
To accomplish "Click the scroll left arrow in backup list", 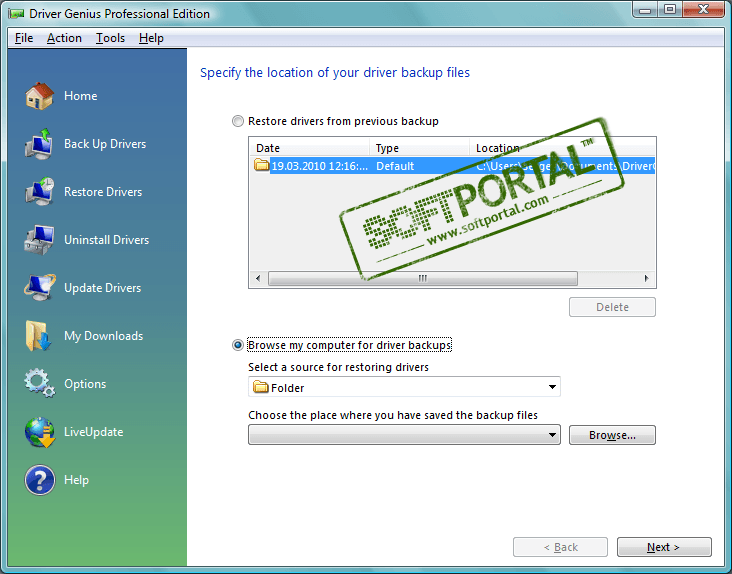I will click(258, 278).
